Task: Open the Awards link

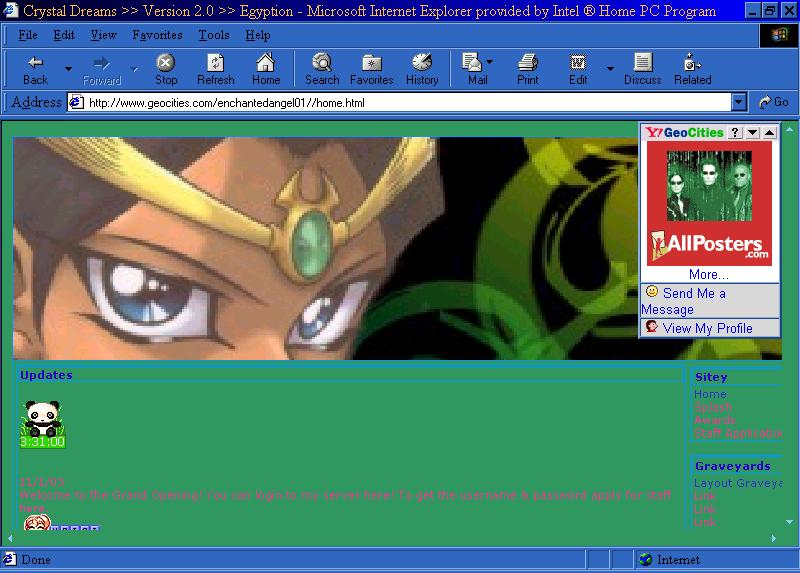Action: tap(714, 420)
